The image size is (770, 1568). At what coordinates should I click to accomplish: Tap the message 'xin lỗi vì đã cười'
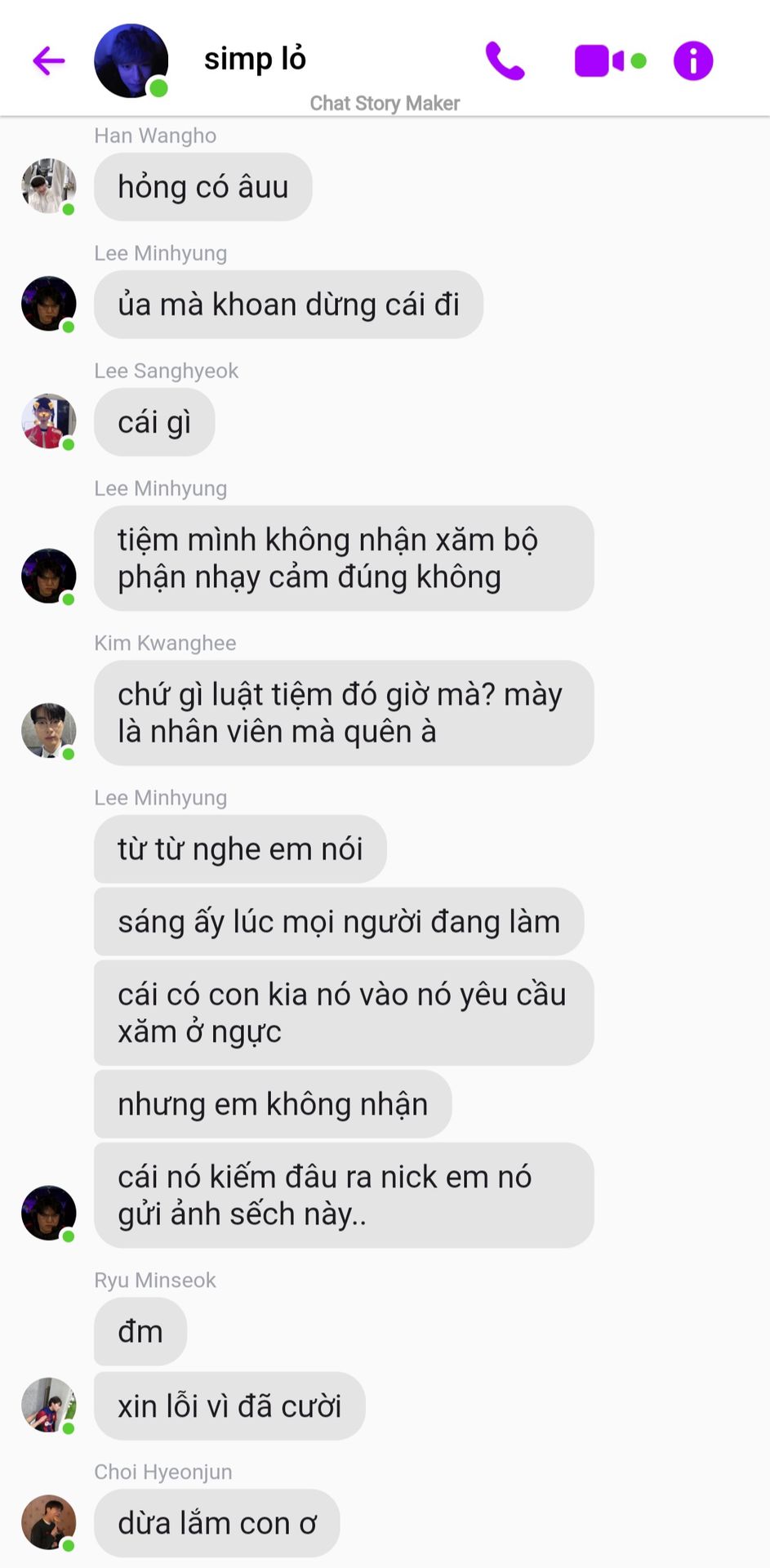[x=229, y=1406]
